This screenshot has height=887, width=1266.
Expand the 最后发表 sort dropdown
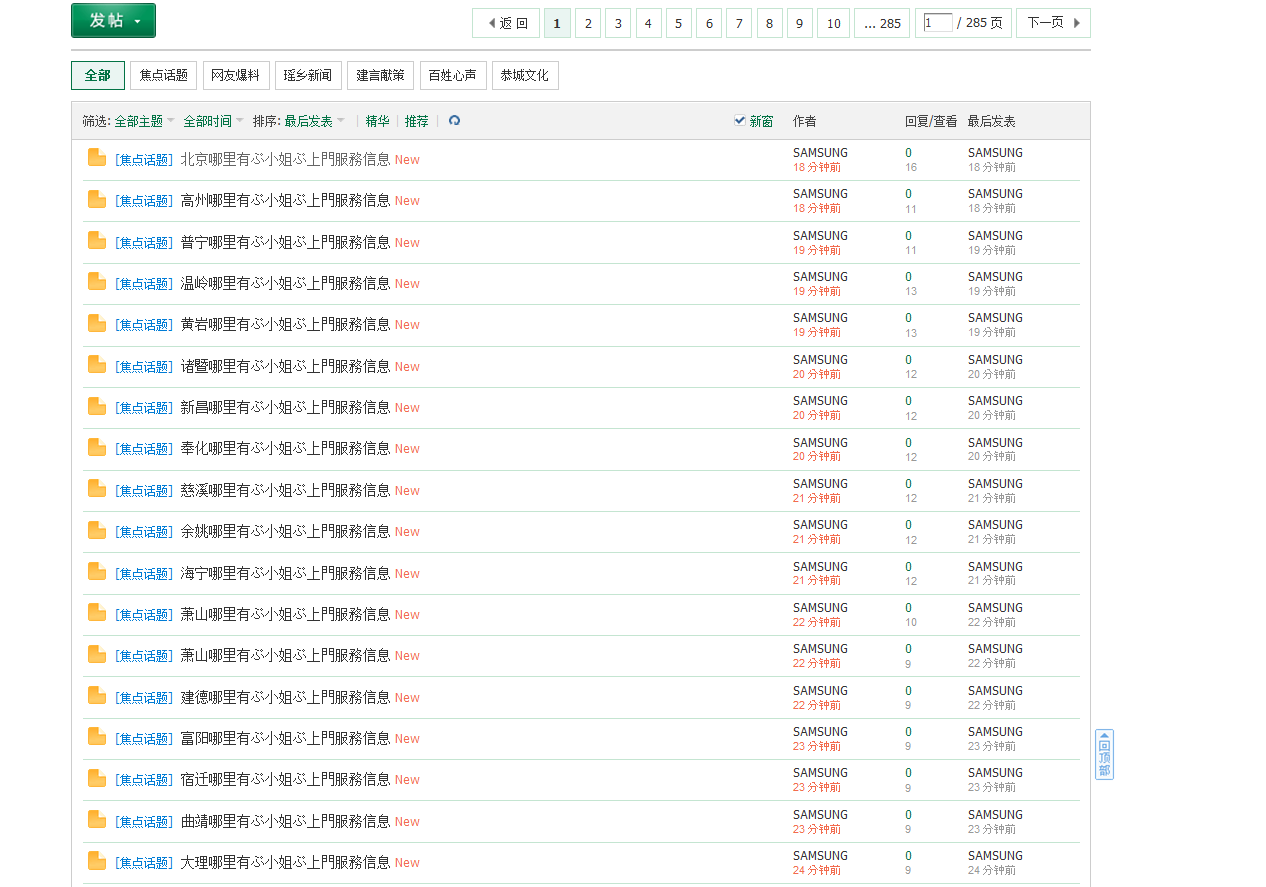click(314, 121)
